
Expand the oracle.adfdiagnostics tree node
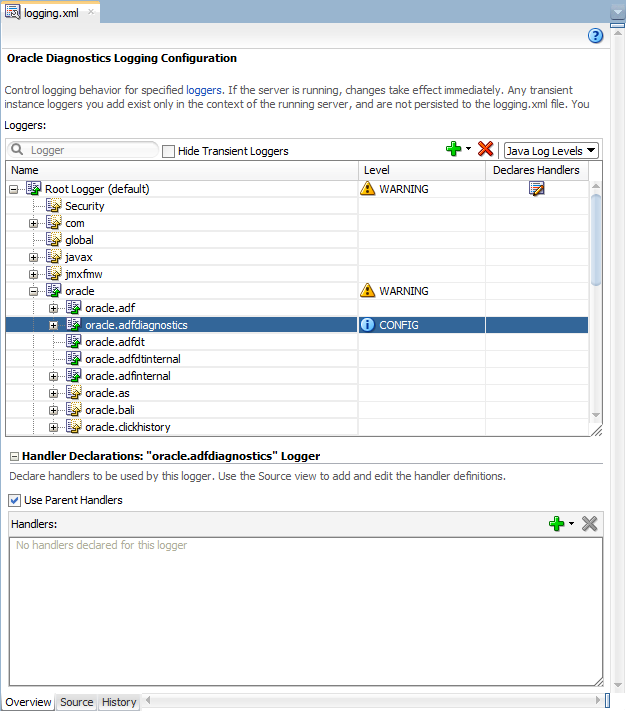coord(53,326)
